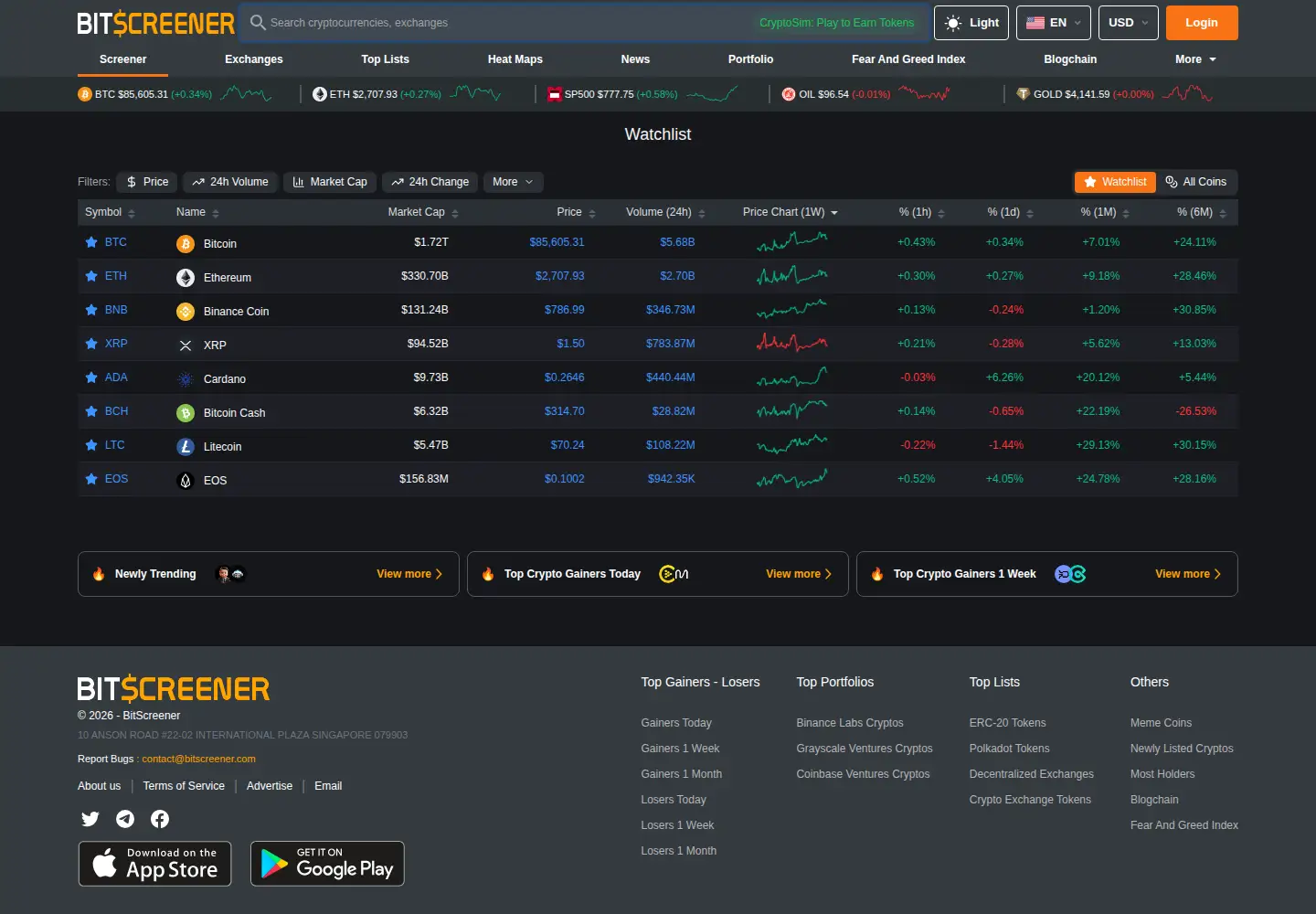This screenshot has width=1316, height=914.
Task: Open the Terms of Service link
Action: [184, 786]
